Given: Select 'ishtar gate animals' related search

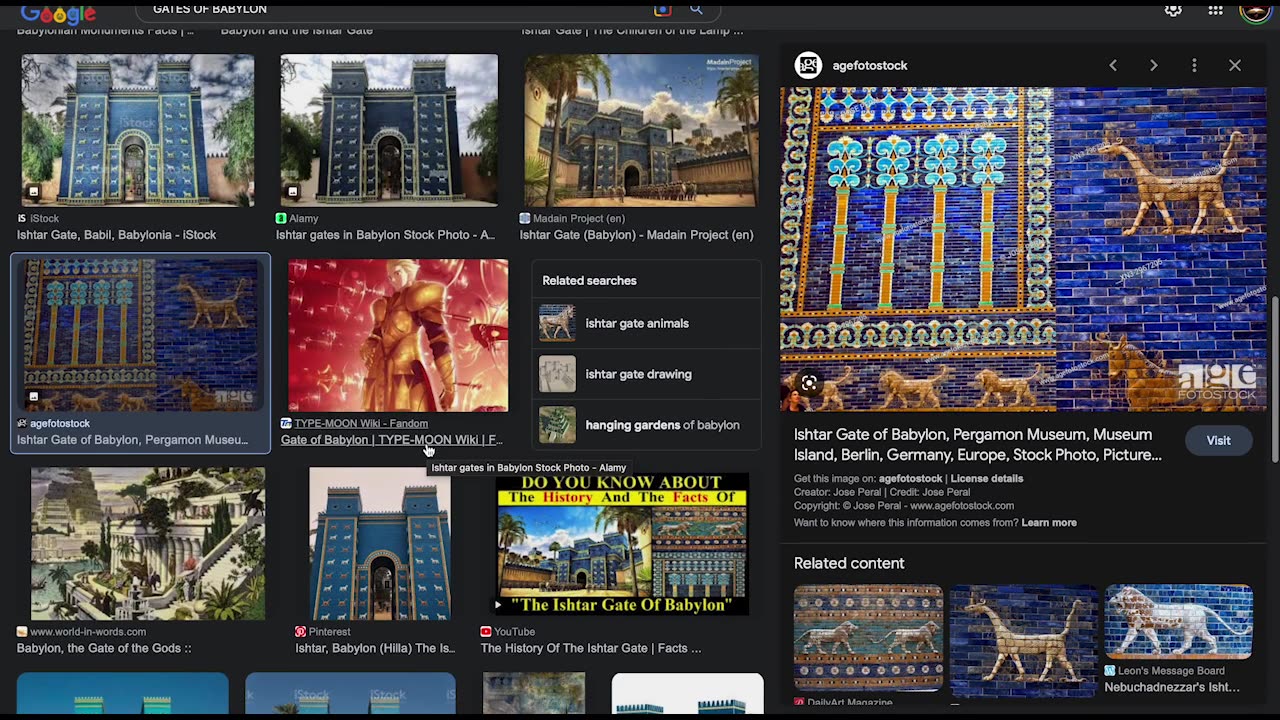Looking at the screenshot, I should pos(645,323).
